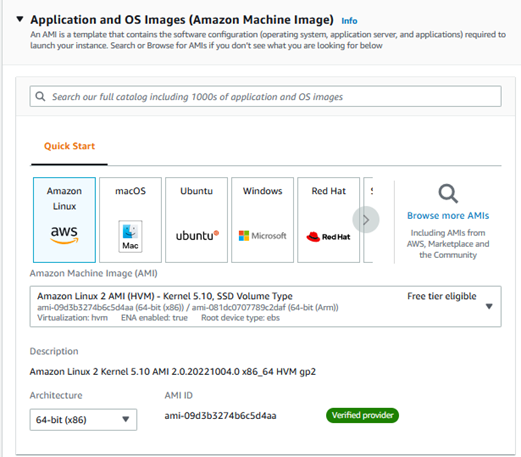Focus the AMI catalog search field
Viewport: 521px width, 457px height.
pyautogui.click(x=265, y=97)
